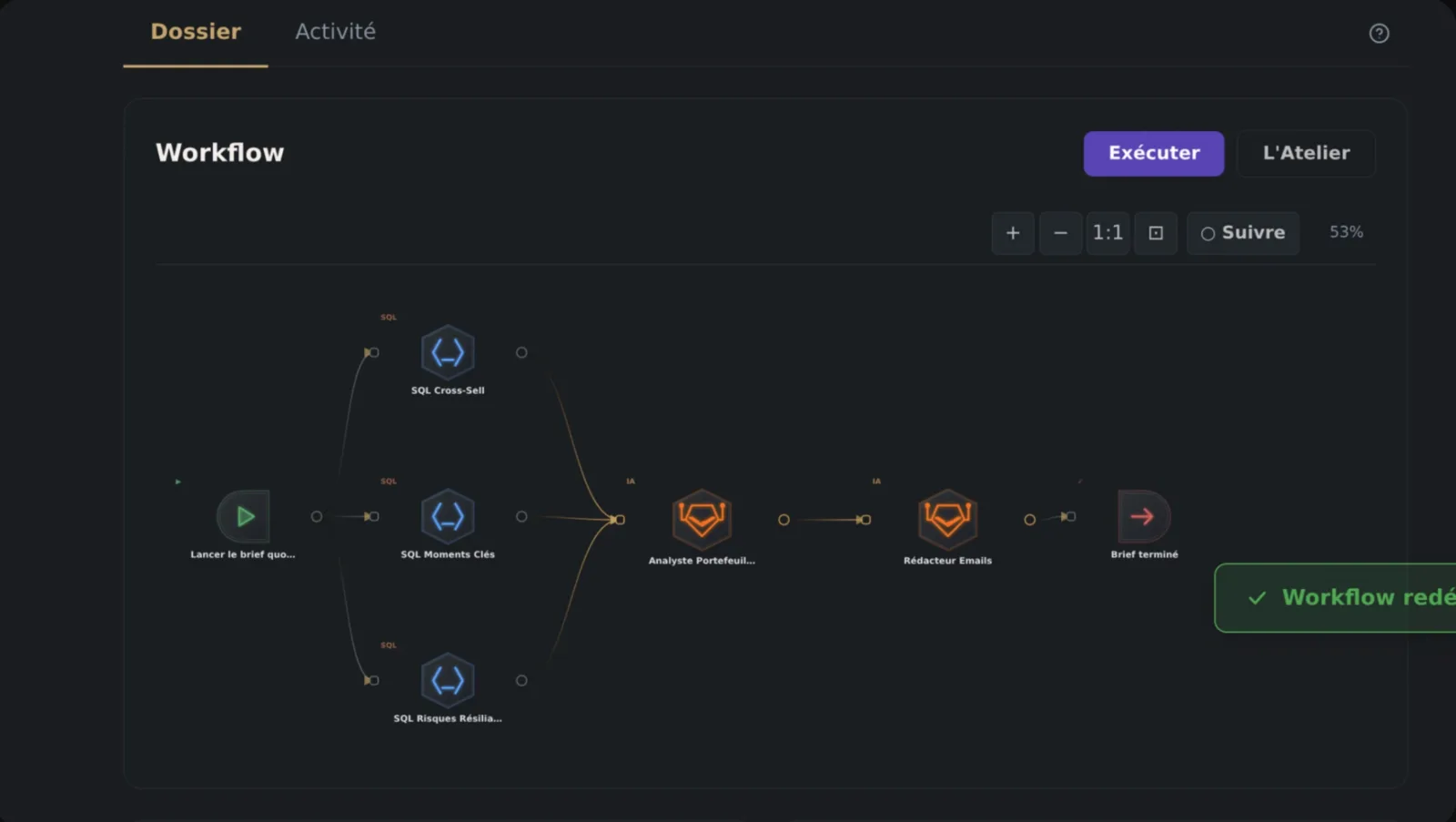Select the Analyste Portefeuil AI node
Image resolution: width=1456 pixels, height=822 pixels.
click(702, 519)
